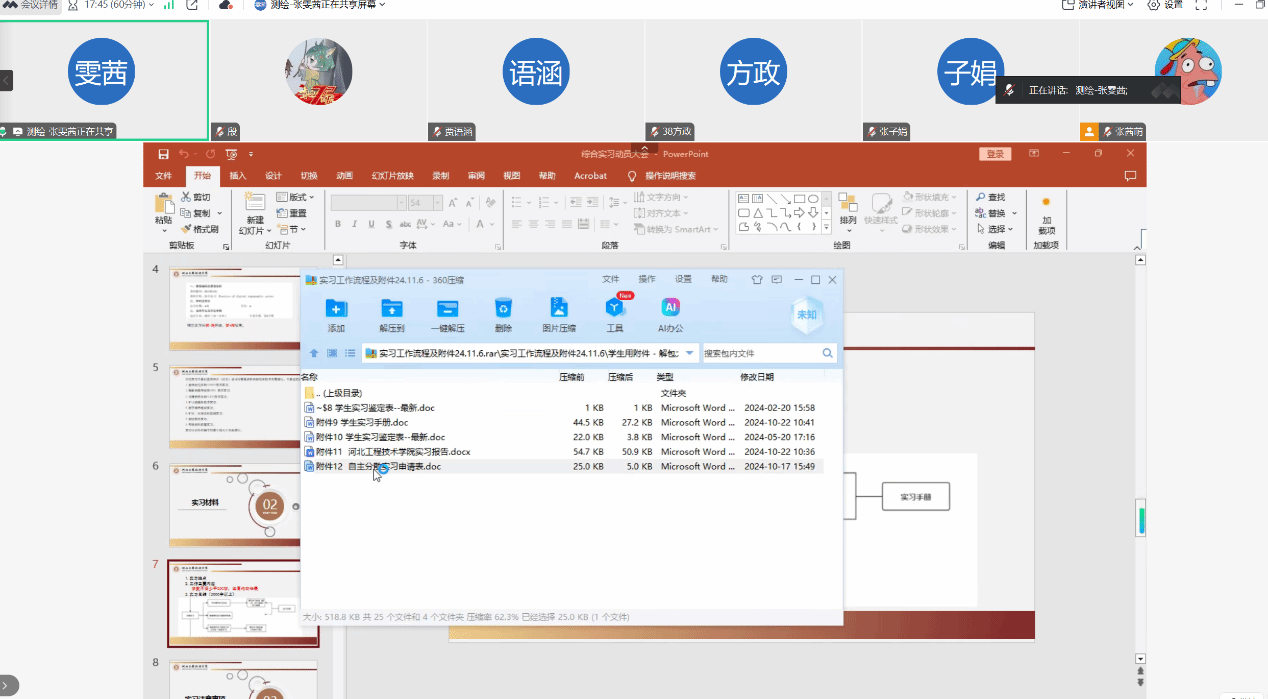Open the 操作 menu in 360压缩
The image size is (1268, 699).
click(647, 279)
